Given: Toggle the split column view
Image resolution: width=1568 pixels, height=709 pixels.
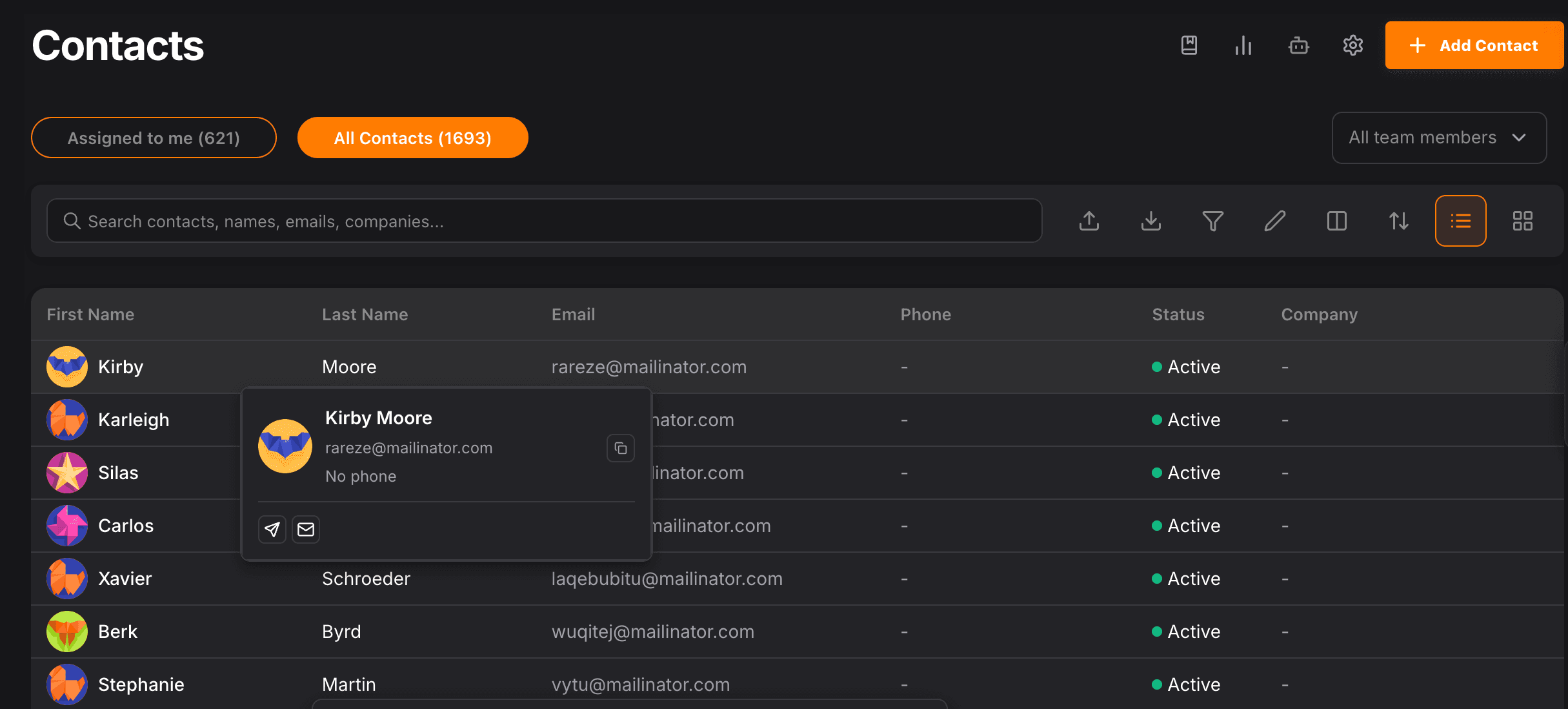Looking at the screenshot, I should pos(1336,220).
